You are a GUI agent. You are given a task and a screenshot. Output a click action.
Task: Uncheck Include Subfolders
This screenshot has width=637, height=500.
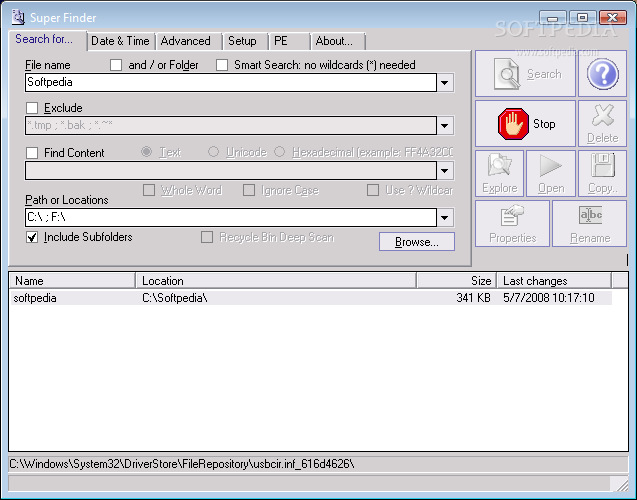[x=32, y=237]
